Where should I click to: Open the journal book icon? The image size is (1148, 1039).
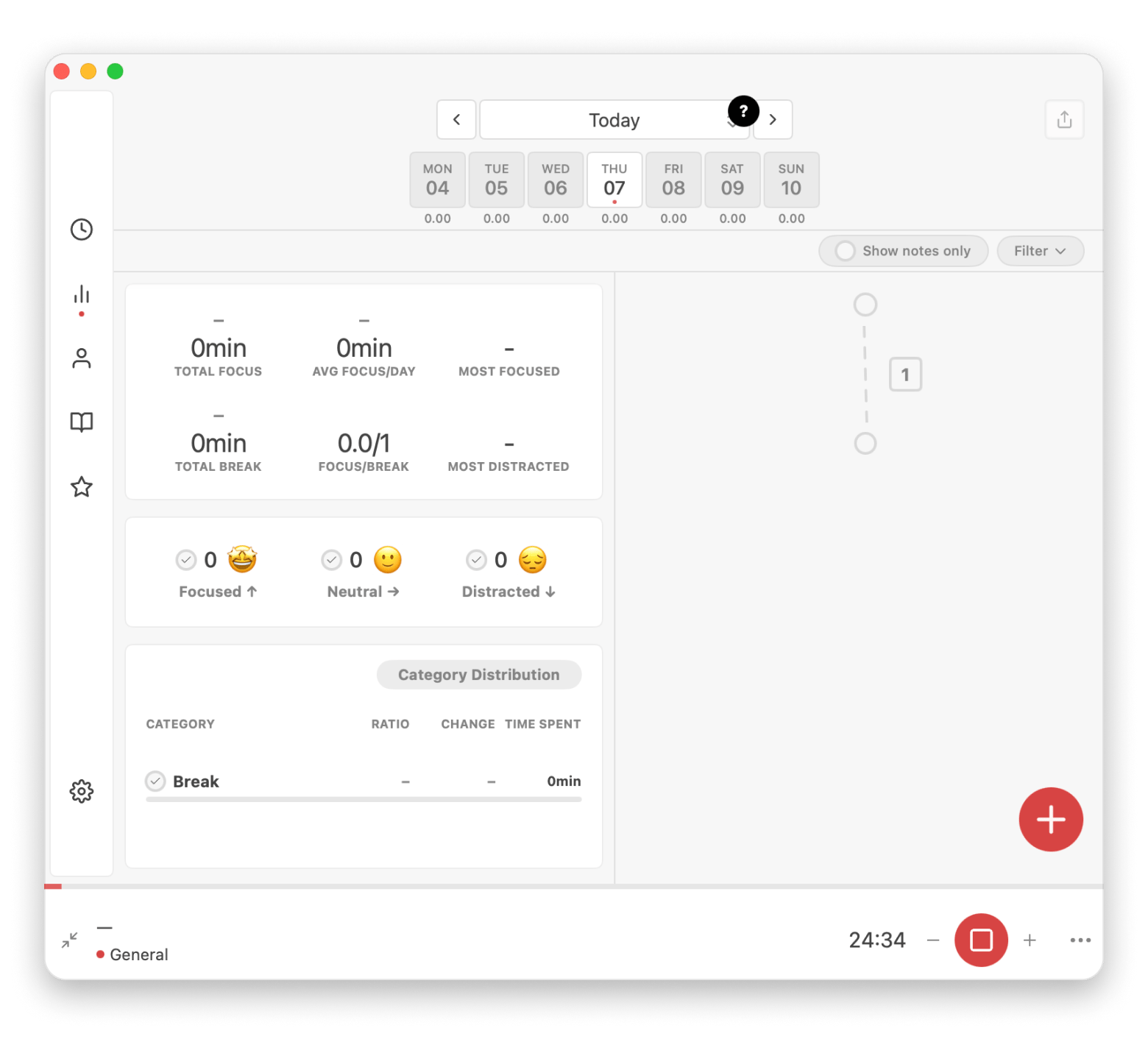(82, 422)
